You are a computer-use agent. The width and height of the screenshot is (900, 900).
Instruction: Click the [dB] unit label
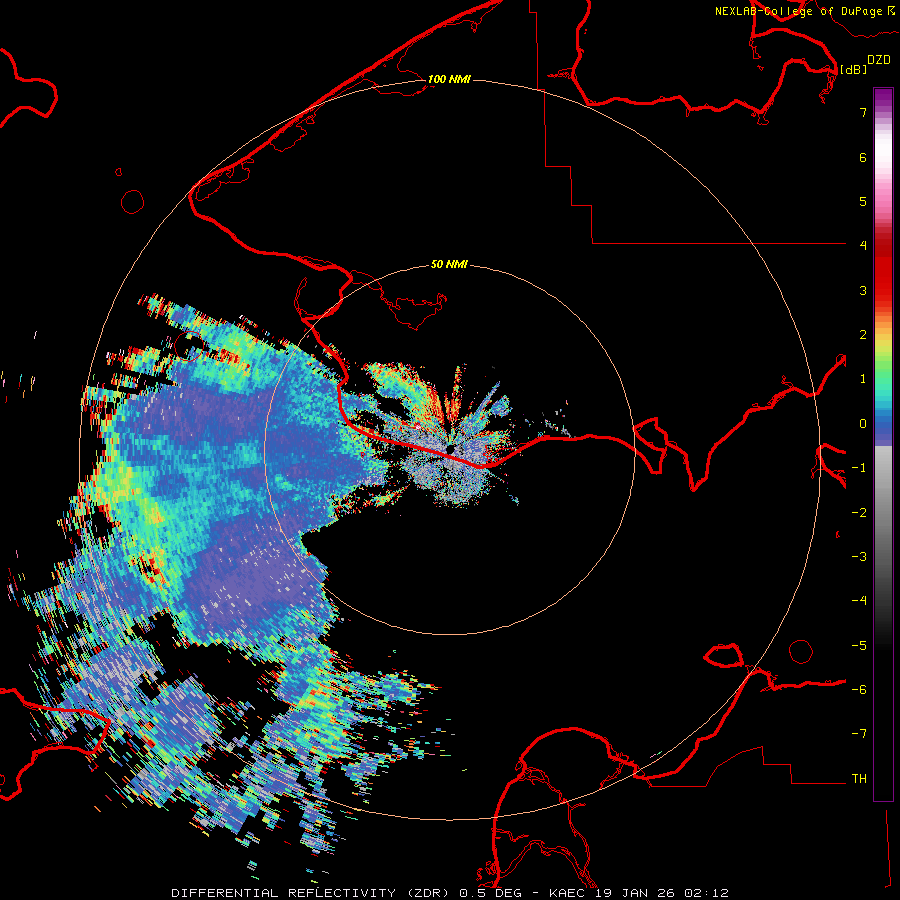click(x=853, y=69)
